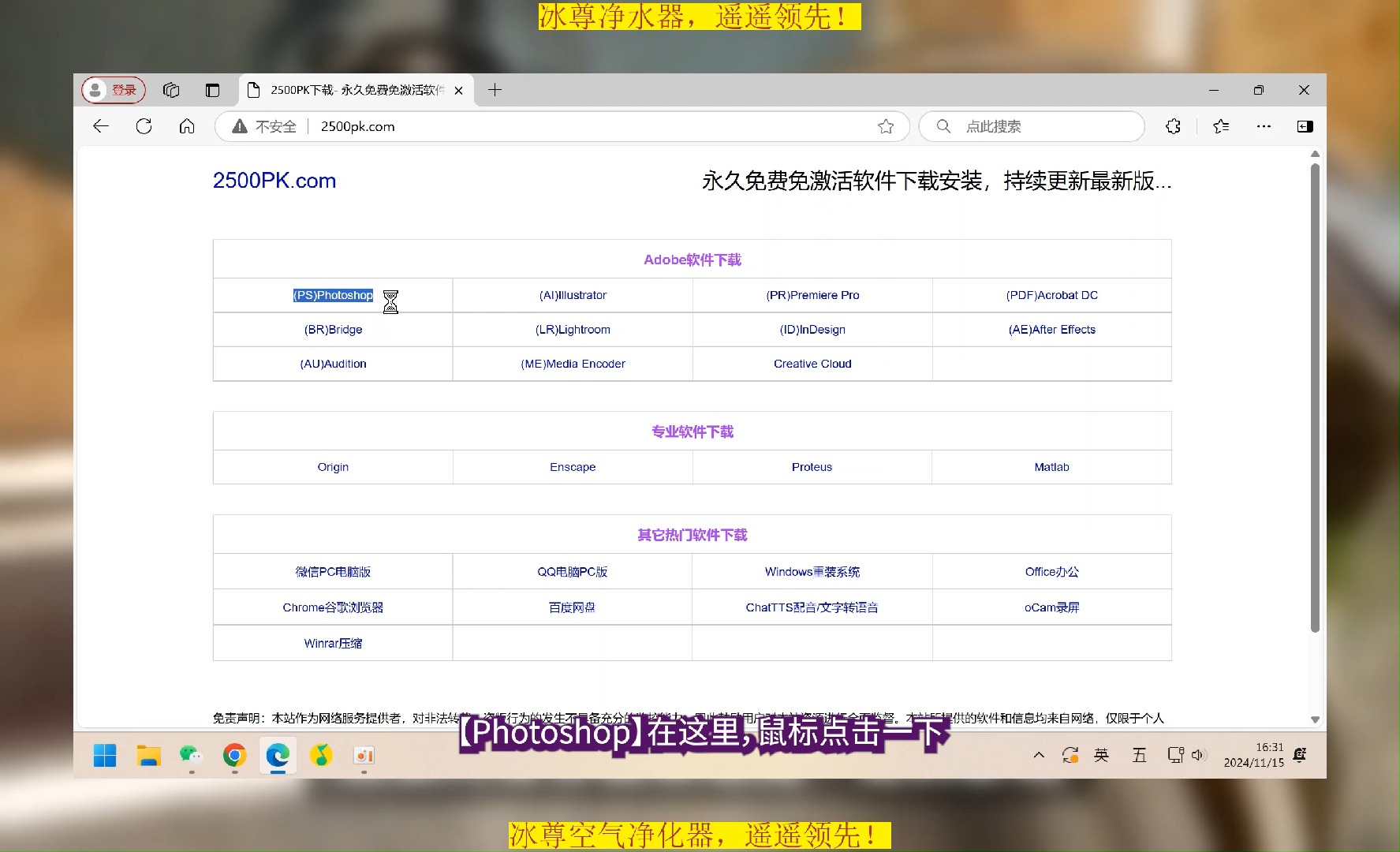This screenshot has height=852, width=1400.
Task: Open the Enscape software link
Action: pos(573,467)
